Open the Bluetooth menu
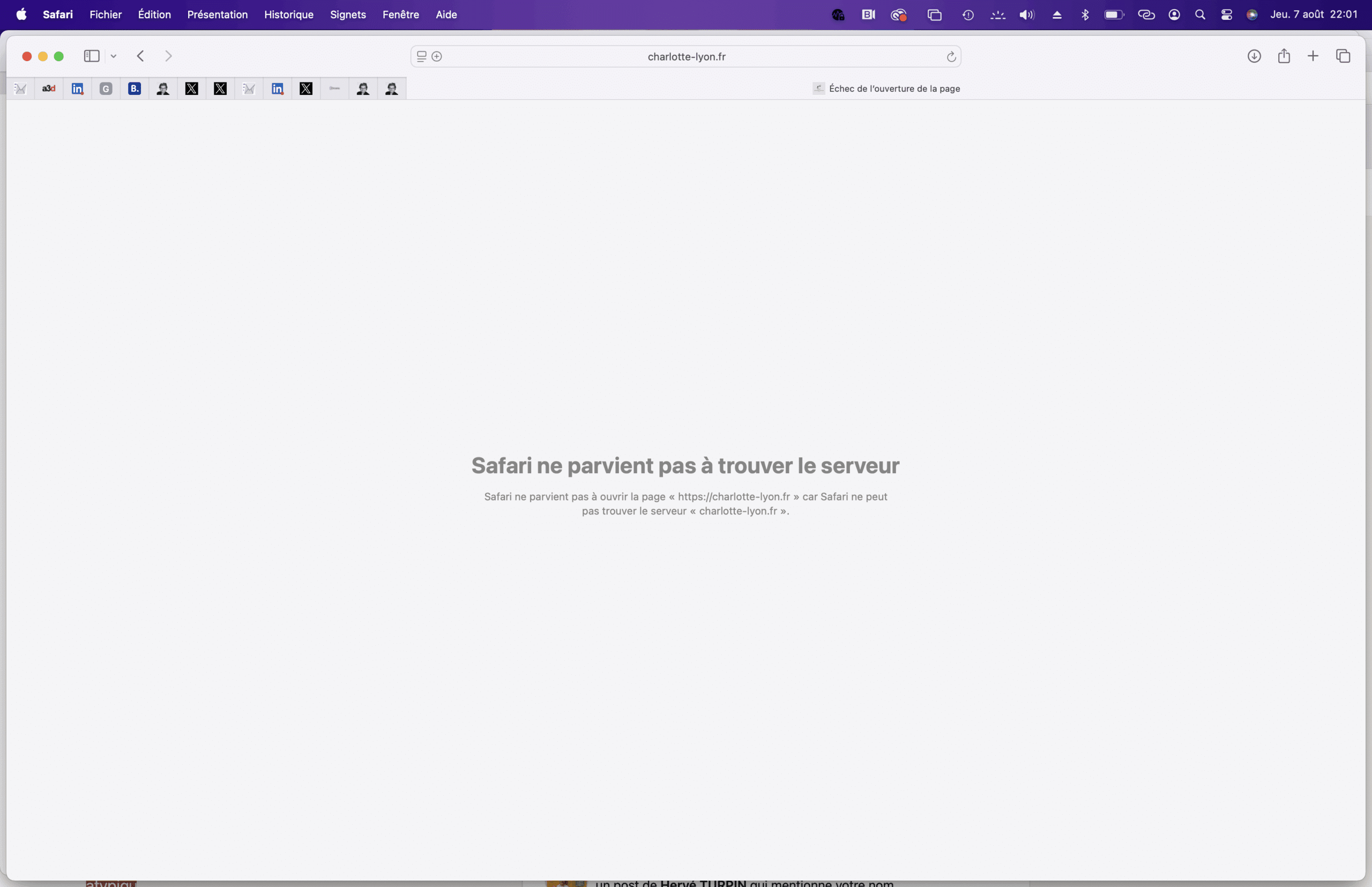 pyautogui.click(x=1085, y=14)
